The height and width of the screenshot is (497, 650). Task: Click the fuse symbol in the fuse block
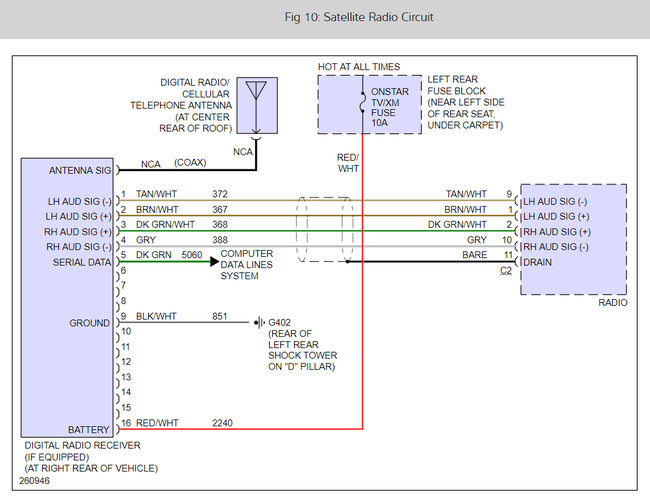click(x=362, y=102)
